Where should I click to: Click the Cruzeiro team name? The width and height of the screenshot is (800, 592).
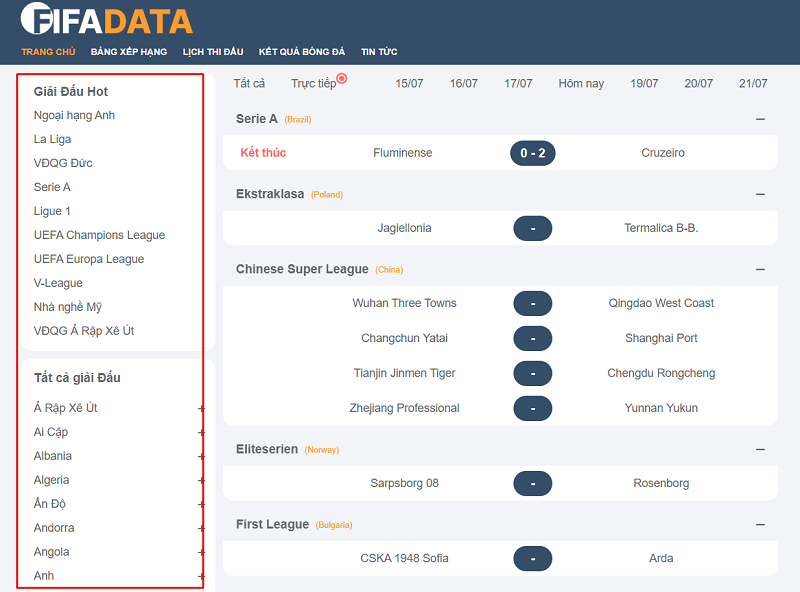coord(663,153)
